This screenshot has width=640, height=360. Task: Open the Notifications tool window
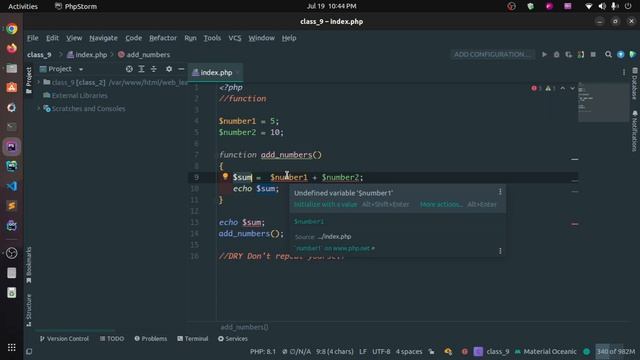coord(634,131)
